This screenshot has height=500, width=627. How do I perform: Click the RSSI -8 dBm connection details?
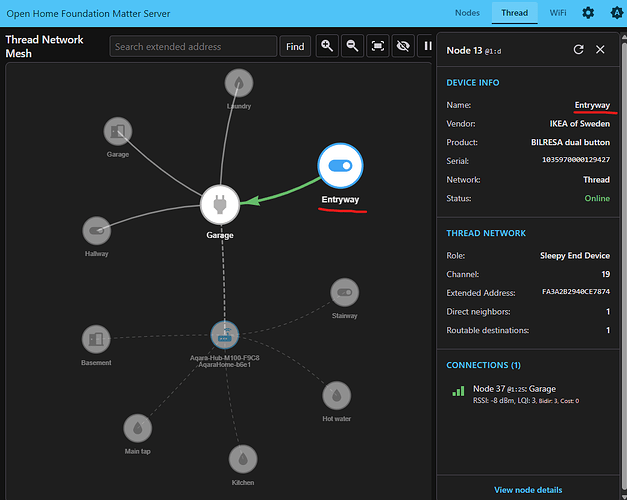[526, 400]
